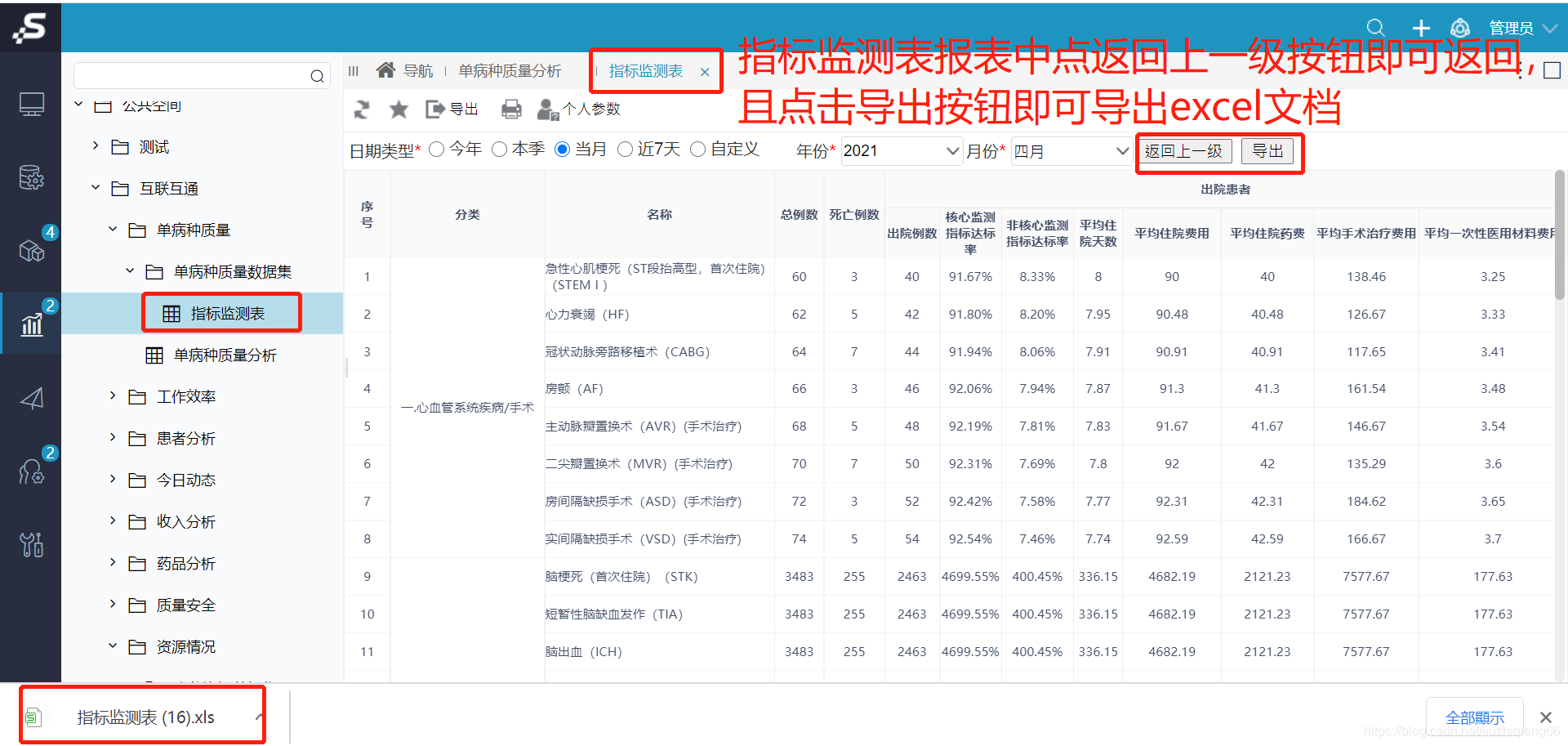Click the S logo in the sidebar
This screenshot has width=1568, height=746.
(30, 27)
